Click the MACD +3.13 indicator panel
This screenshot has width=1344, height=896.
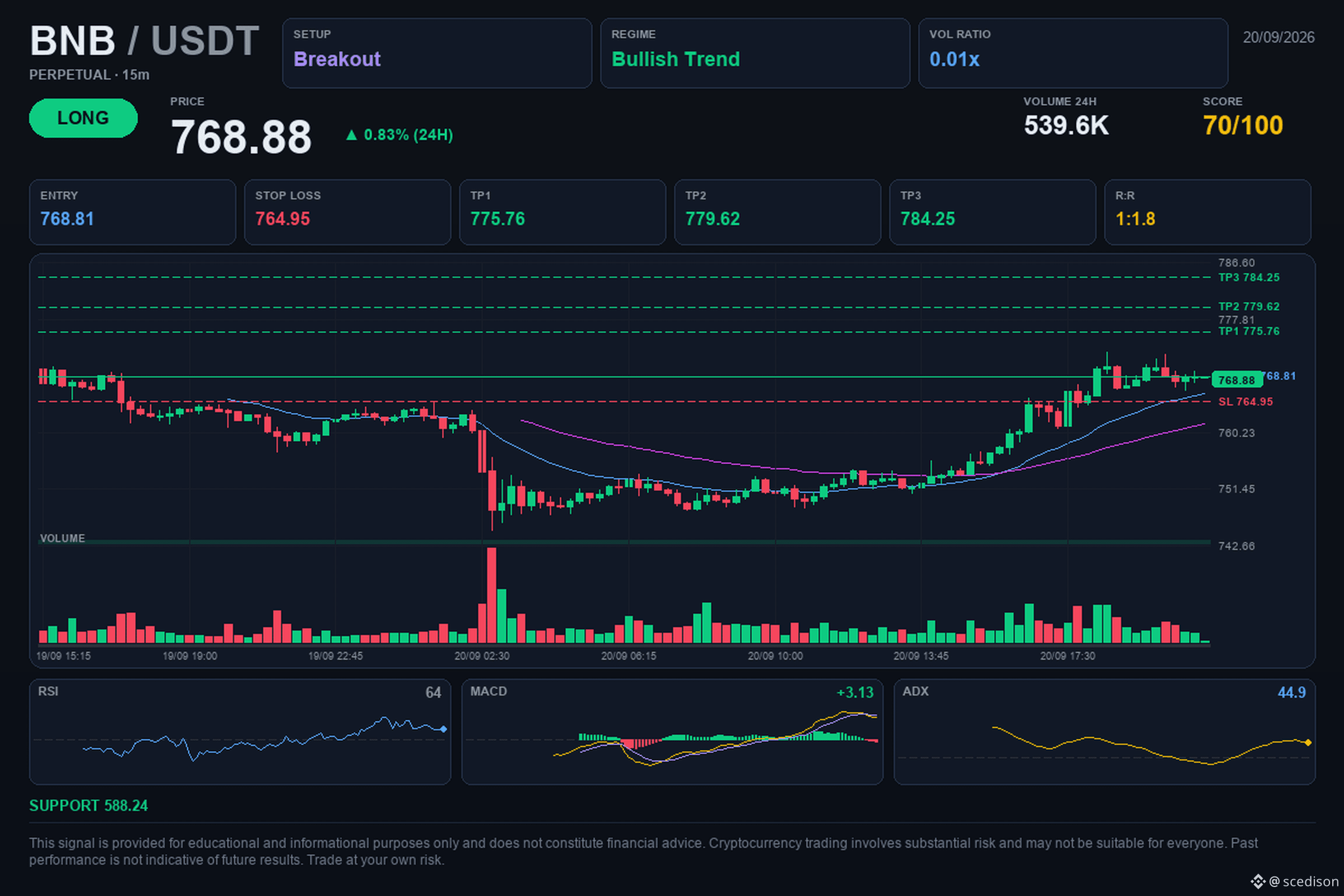[673, 732]
